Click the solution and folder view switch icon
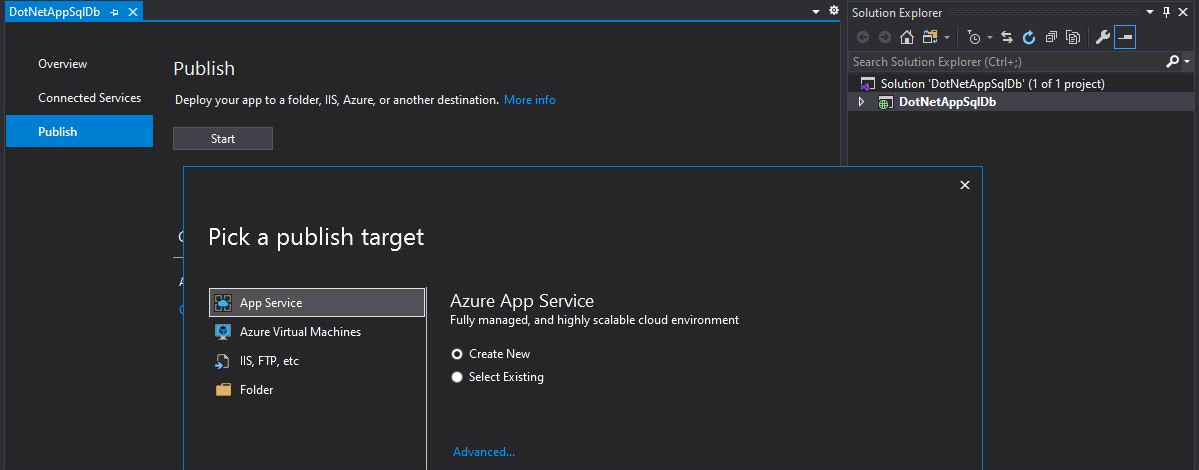Image resolution: width=1199 pixels, height=470 pixels. click(x=929, y=38)
